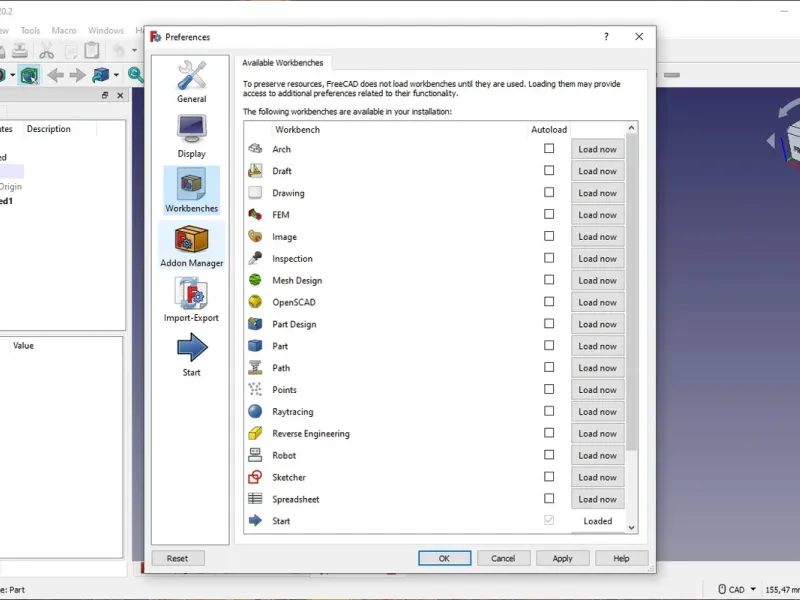Enable autoload for Spreadsheet workbench
Viewport: 800px width, 600px height.
coord(549,498)
